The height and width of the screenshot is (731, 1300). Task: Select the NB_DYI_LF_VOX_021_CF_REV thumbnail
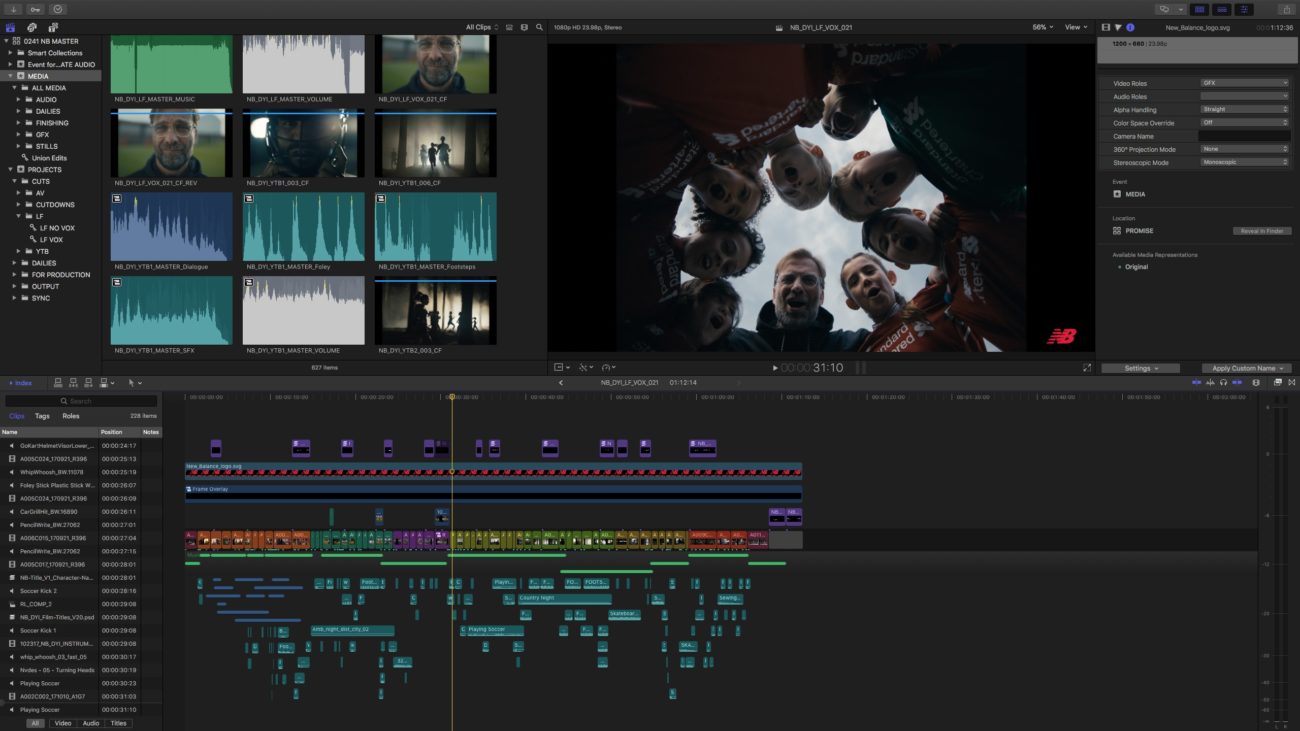(172, 144)
